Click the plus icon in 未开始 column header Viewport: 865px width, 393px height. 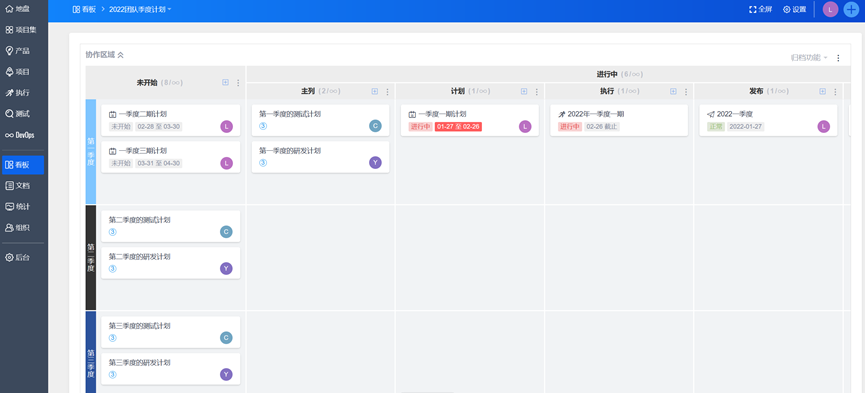tap(225, 82)
